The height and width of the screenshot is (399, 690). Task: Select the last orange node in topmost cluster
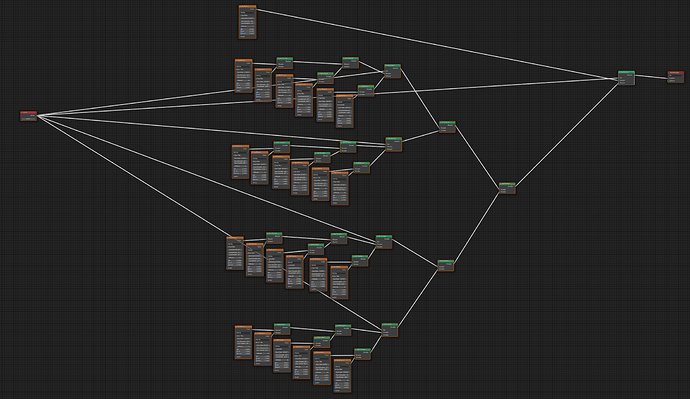coord(345,111)
